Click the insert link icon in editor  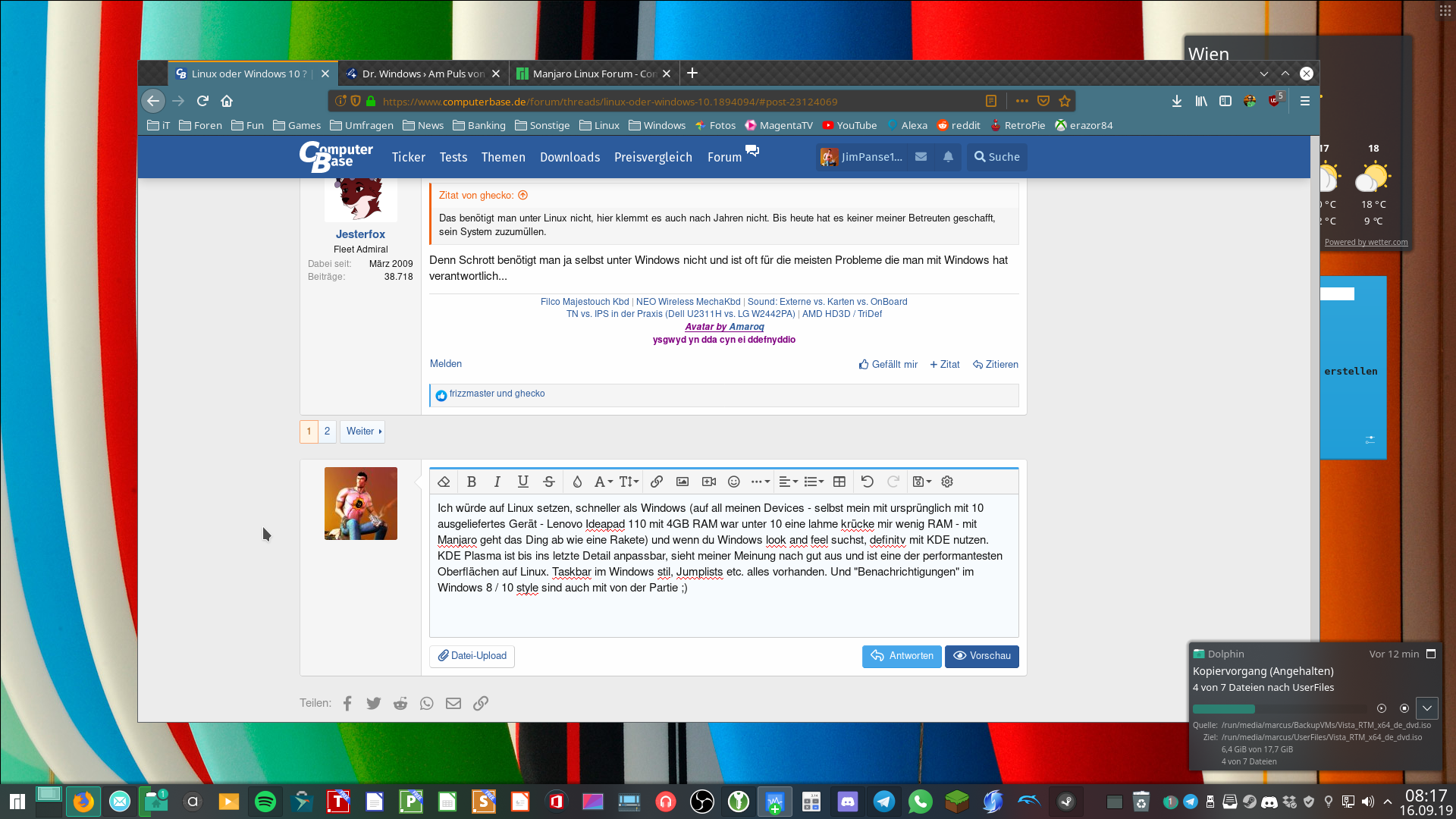657,482
